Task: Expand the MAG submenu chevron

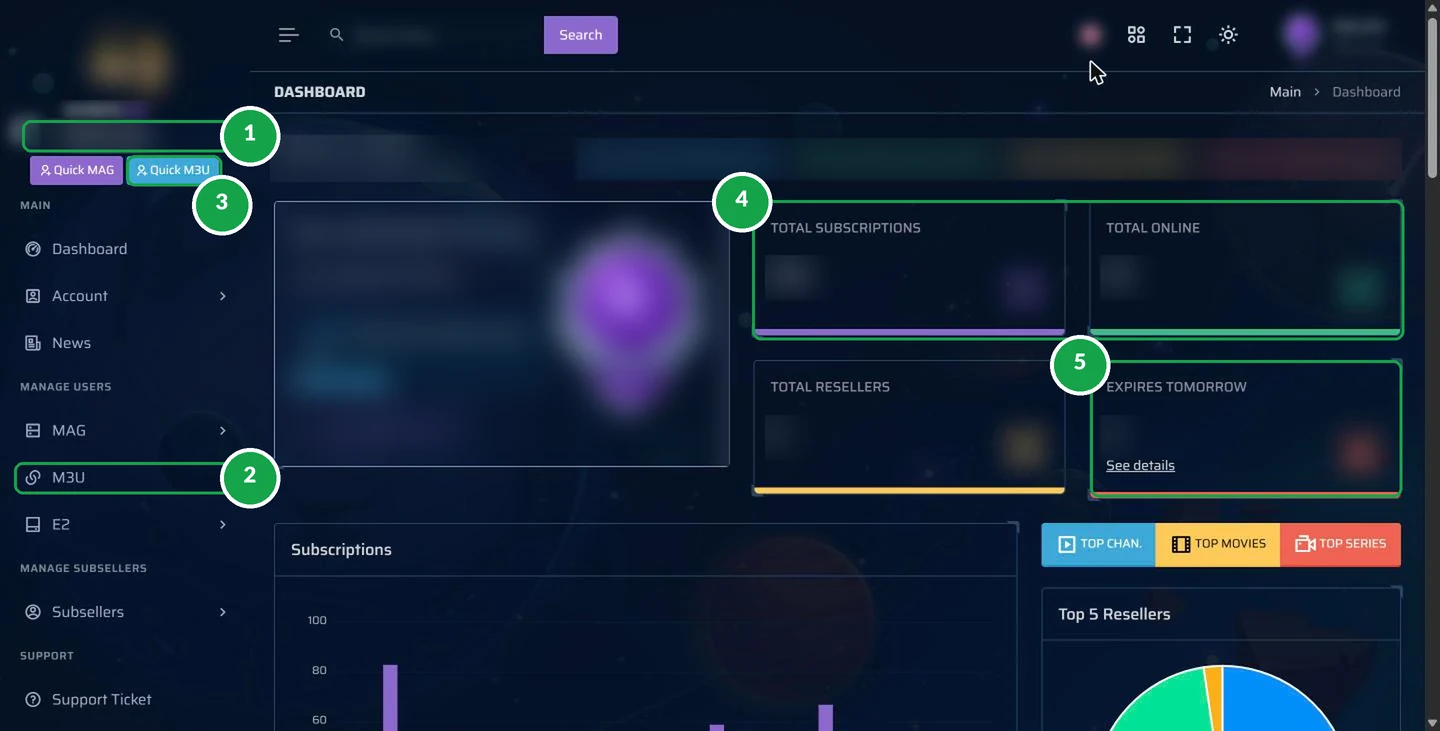Action: click(x=223, y=431)
